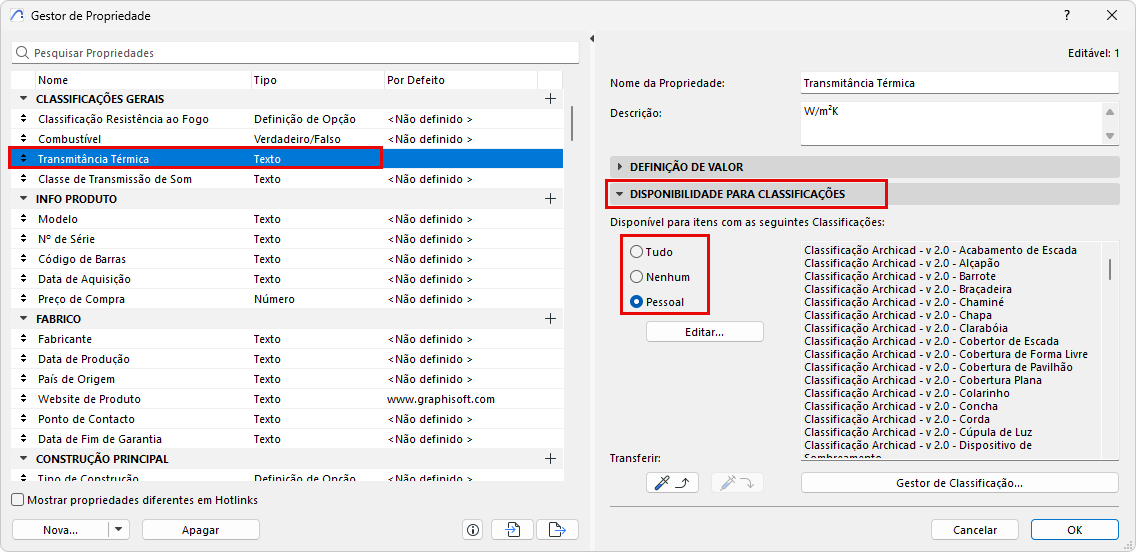Select Data de Fim de Garantia property

pyautogui.click(x=288, y=439)
